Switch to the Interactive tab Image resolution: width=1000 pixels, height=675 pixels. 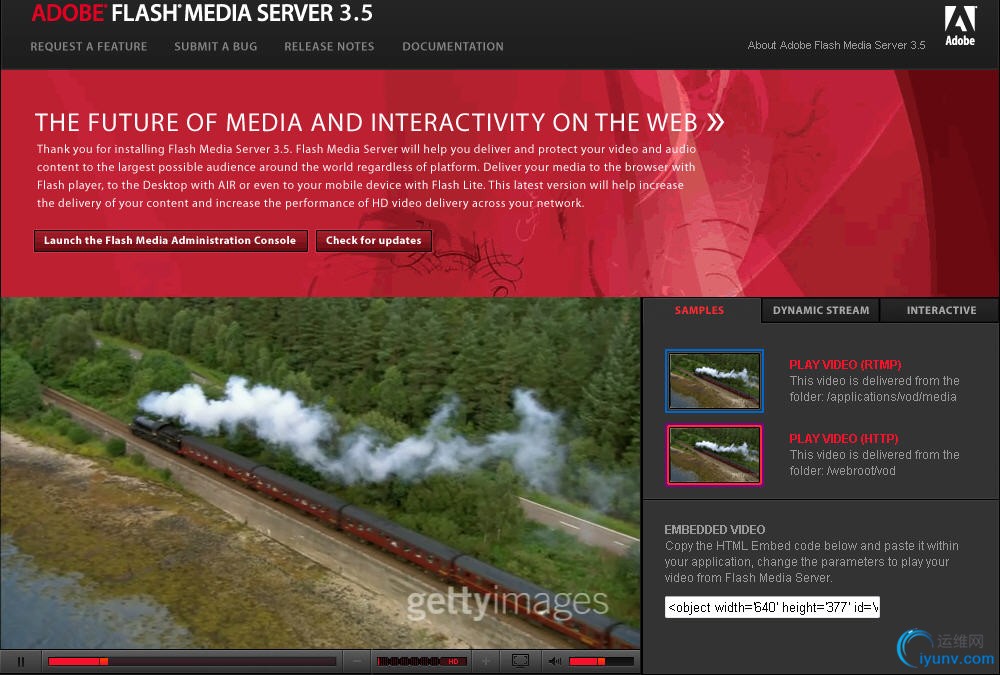tap(941, 310)
